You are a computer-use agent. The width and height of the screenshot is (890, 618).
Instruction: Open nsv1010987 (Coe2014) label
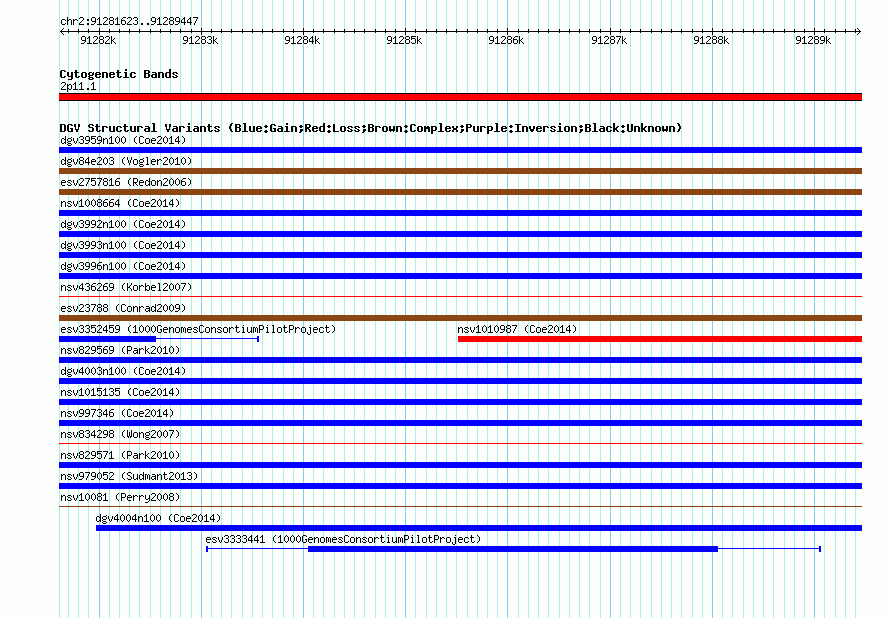(x=517, y=329)
